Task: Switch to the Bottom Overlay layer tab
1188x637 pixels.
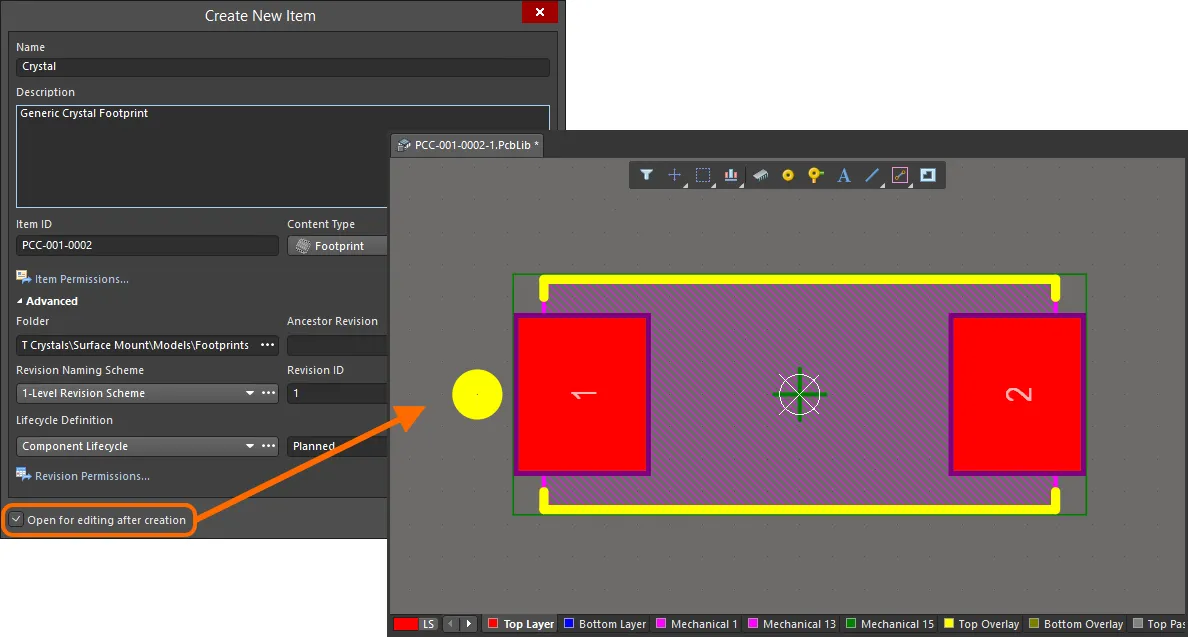Action: coord(1076,624)
